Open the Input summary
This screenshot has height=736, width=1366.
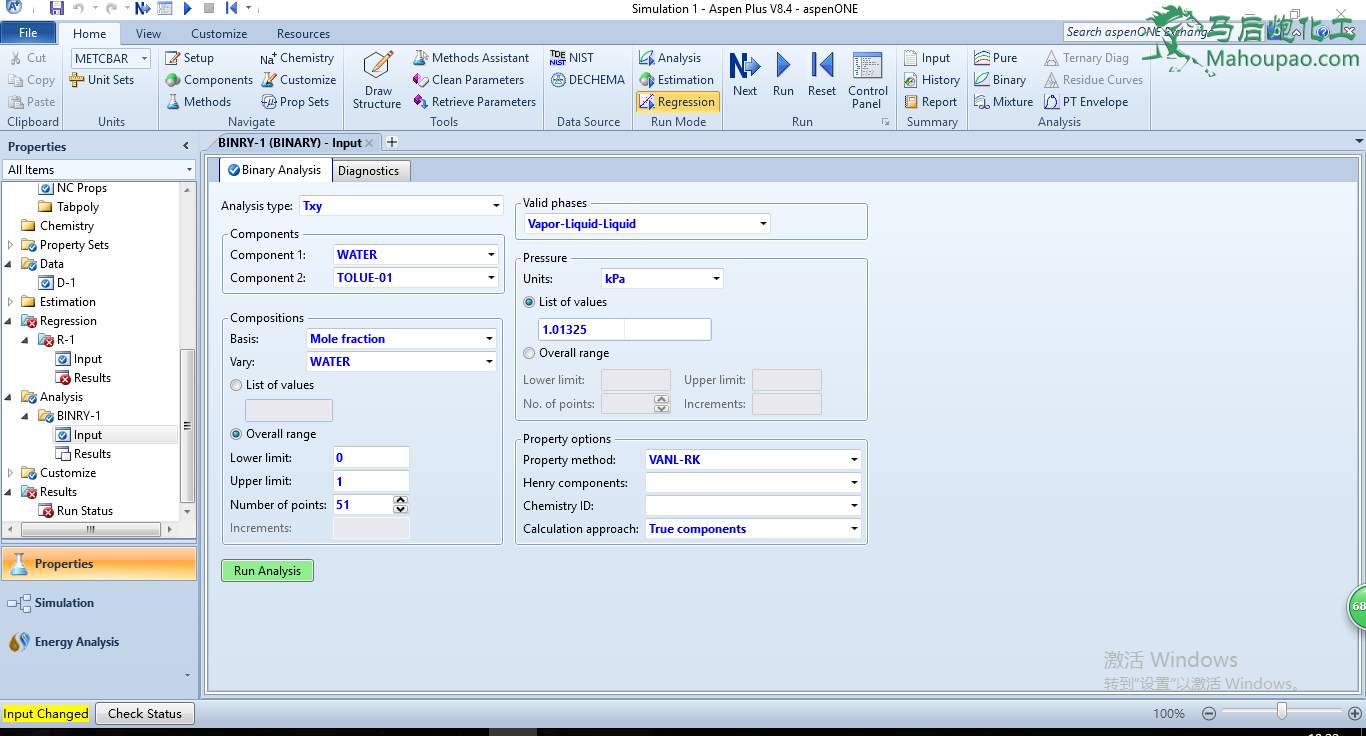coord(926,58)
